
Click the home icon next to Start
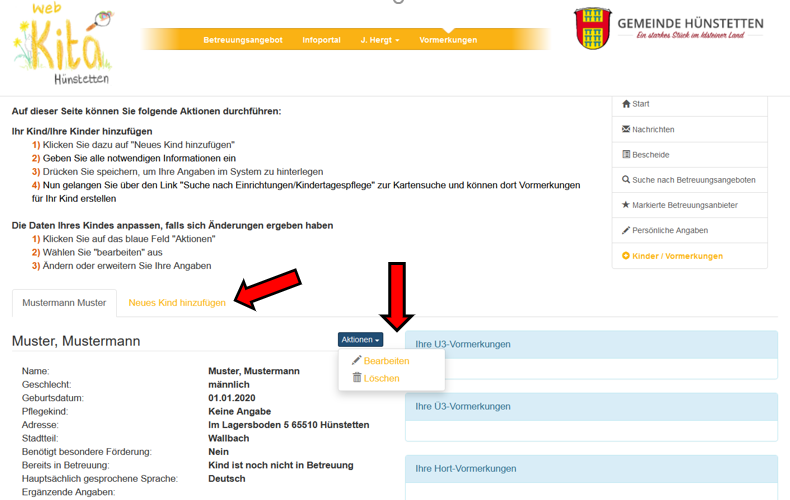point(626,104)
